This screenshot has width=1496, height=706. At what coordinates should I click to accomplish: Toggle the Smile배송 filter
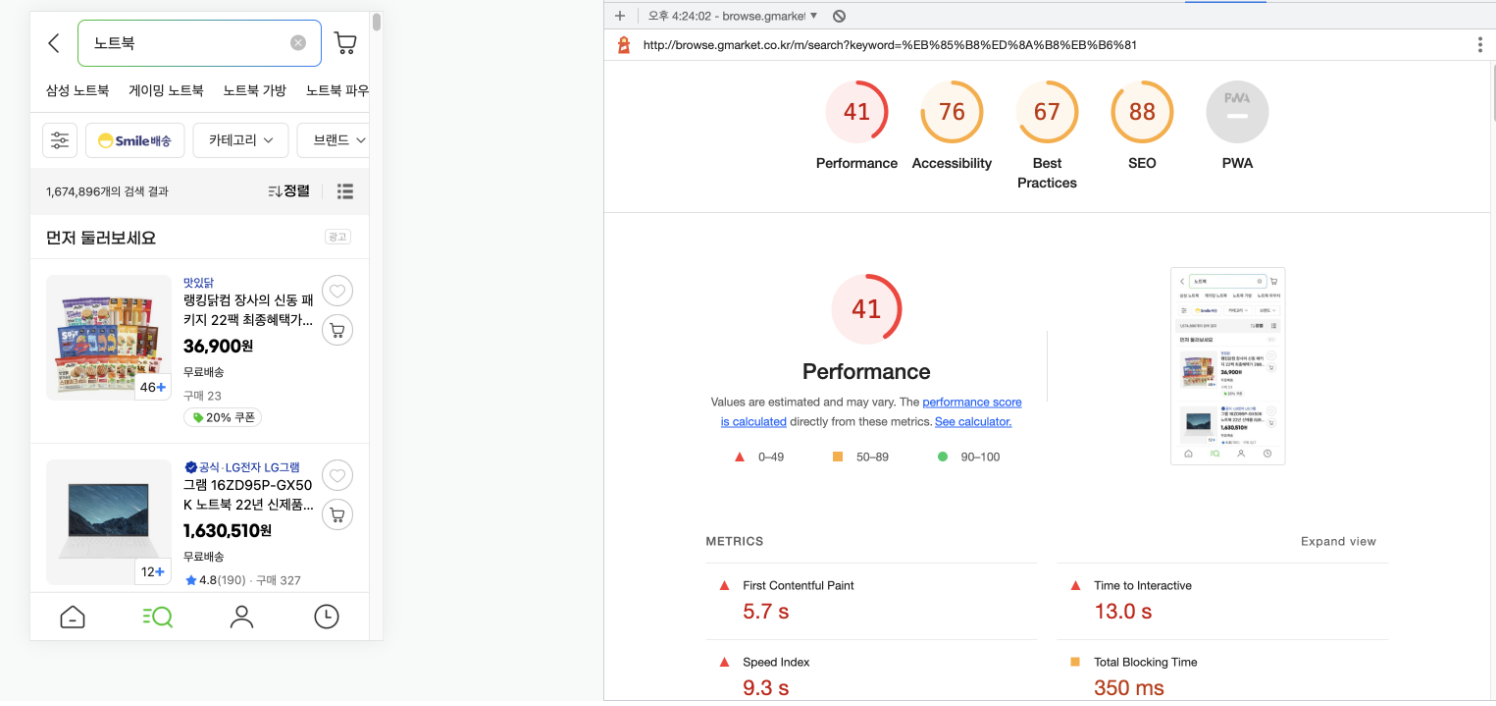[135, 140]
